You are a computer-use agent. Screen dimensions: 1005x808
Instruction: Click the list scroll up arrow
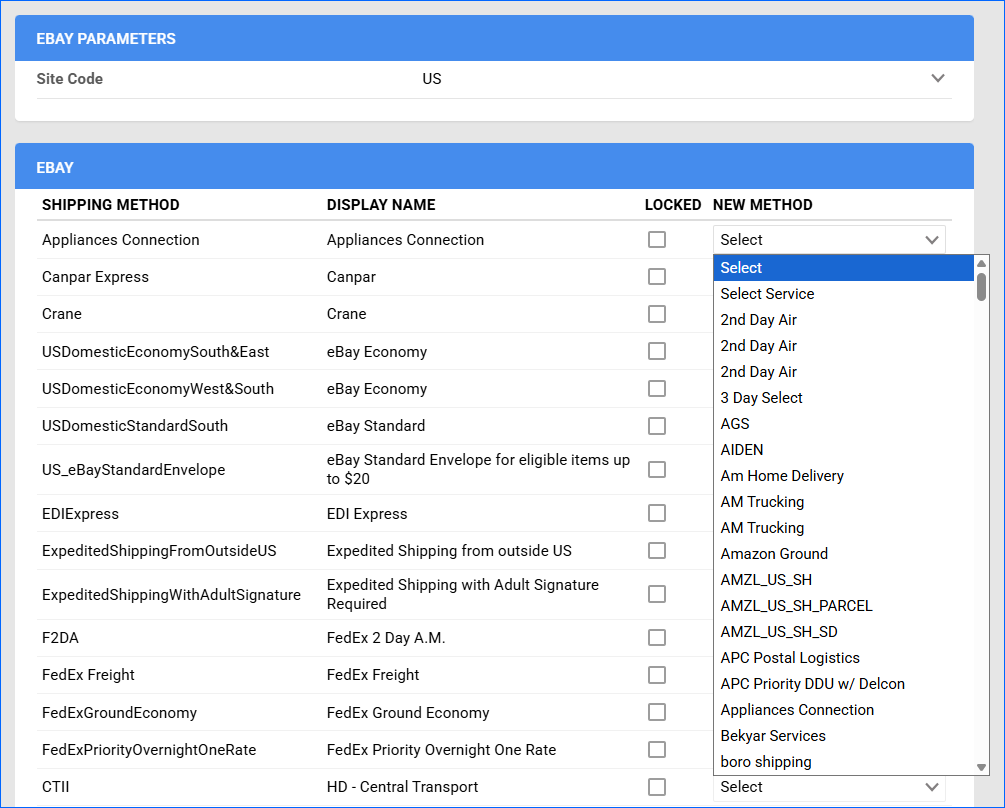tap(981, 262)
